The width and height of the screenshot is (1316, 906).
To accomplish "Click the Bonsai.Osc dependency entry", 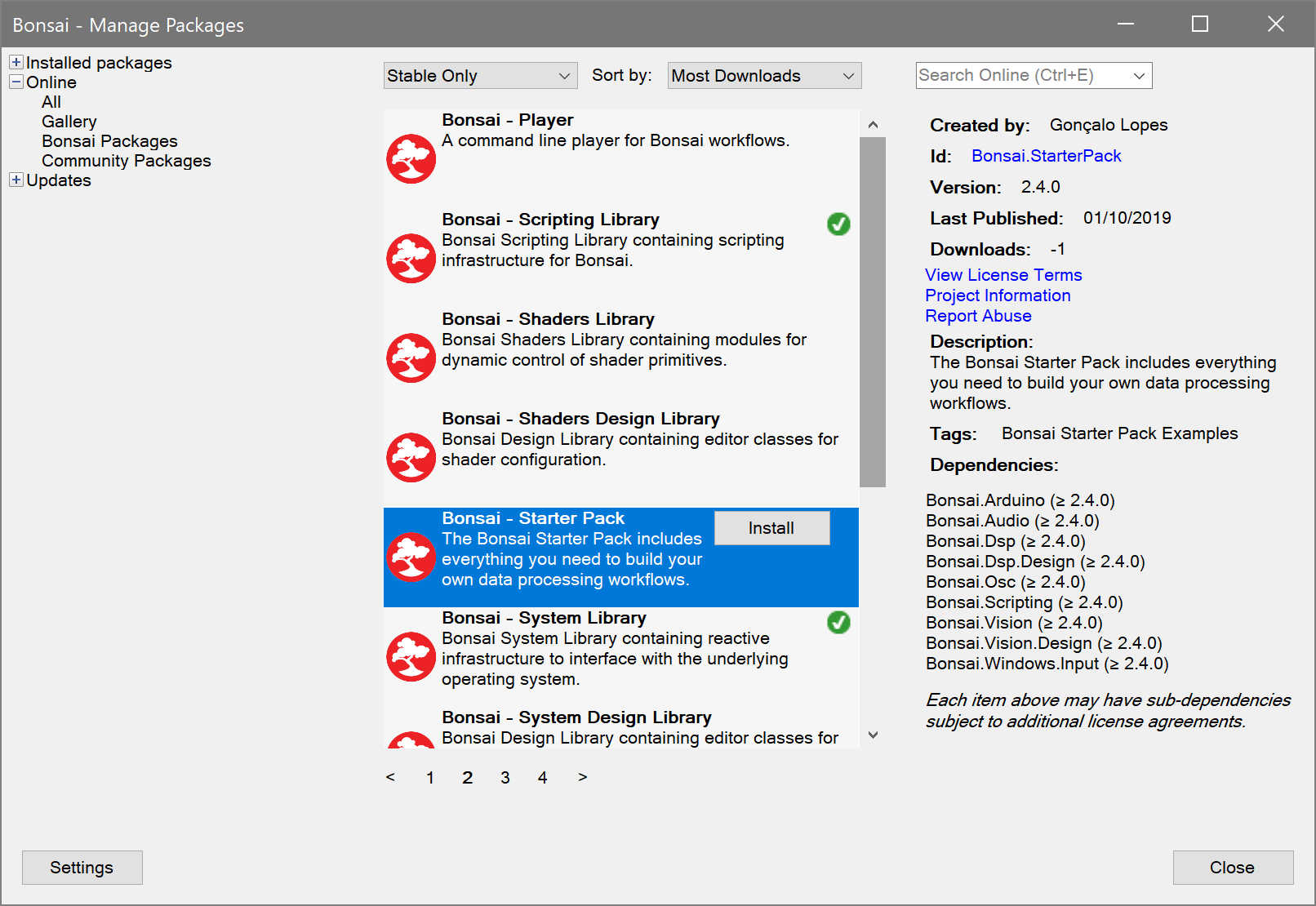I will point(1006,582).
